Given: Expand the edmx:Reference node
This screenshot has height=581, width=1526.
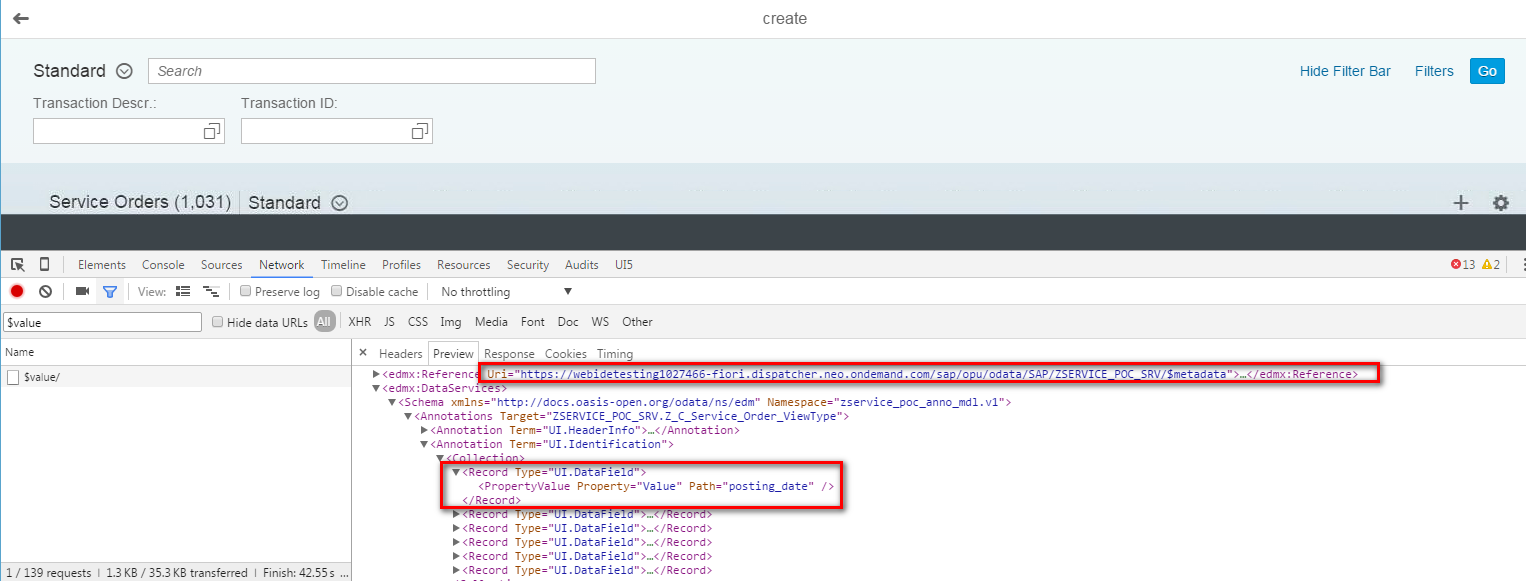Looking at the screenshot, I should tap(377, 374).
